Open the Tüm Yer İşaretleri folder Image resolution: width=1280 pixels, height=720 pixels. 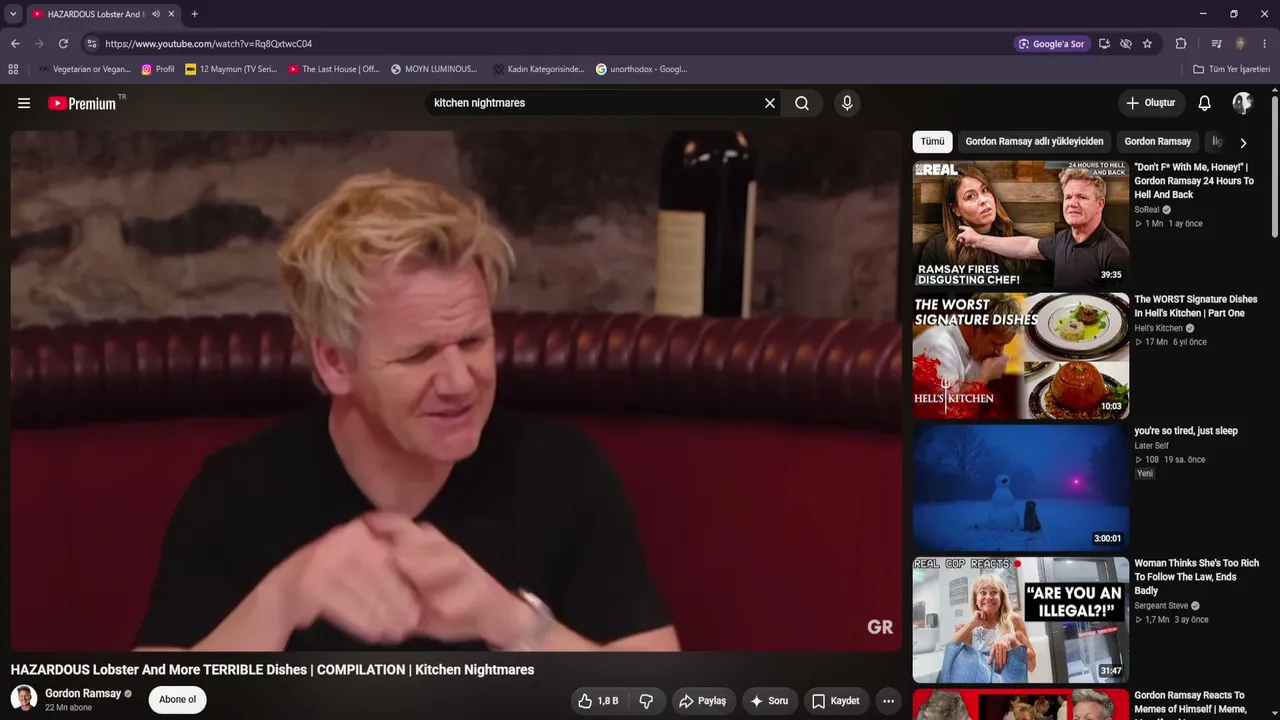(1231, 69)
